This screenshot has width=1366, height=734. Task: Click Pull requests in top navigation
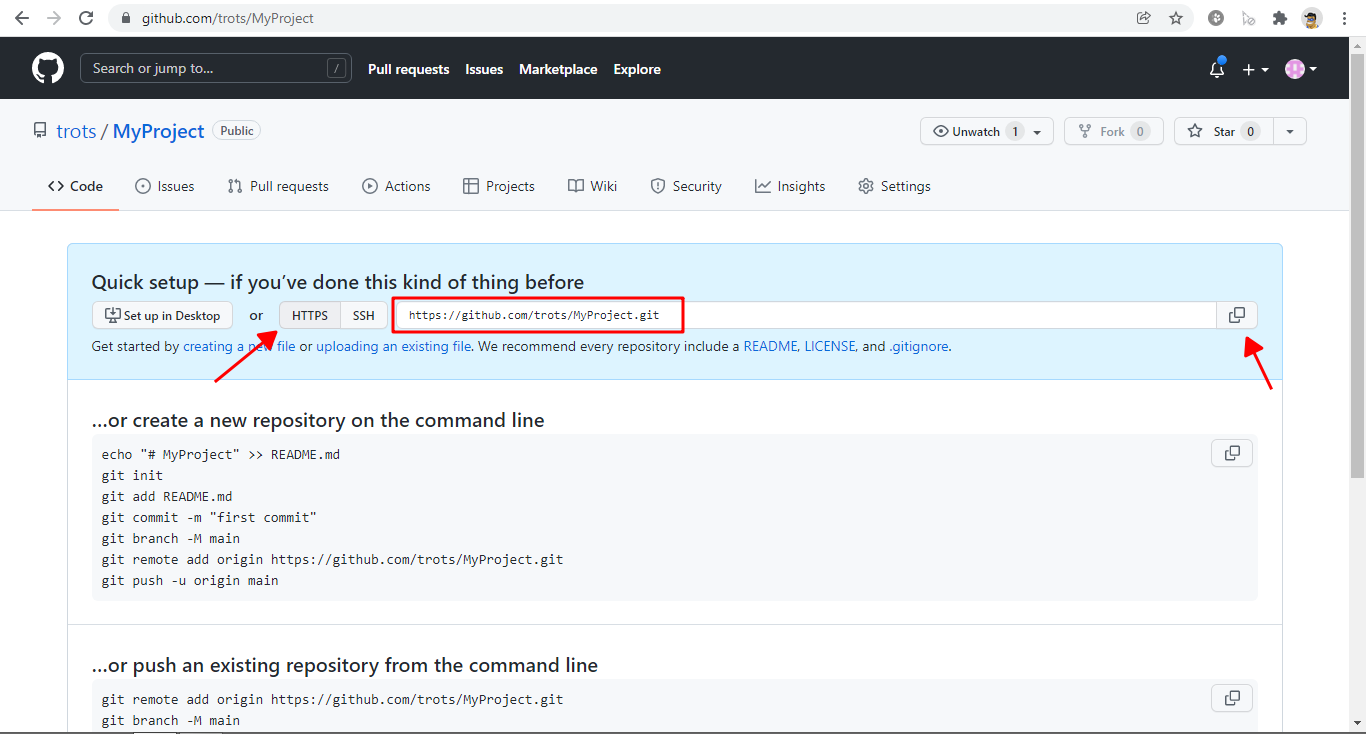[408, 69]
